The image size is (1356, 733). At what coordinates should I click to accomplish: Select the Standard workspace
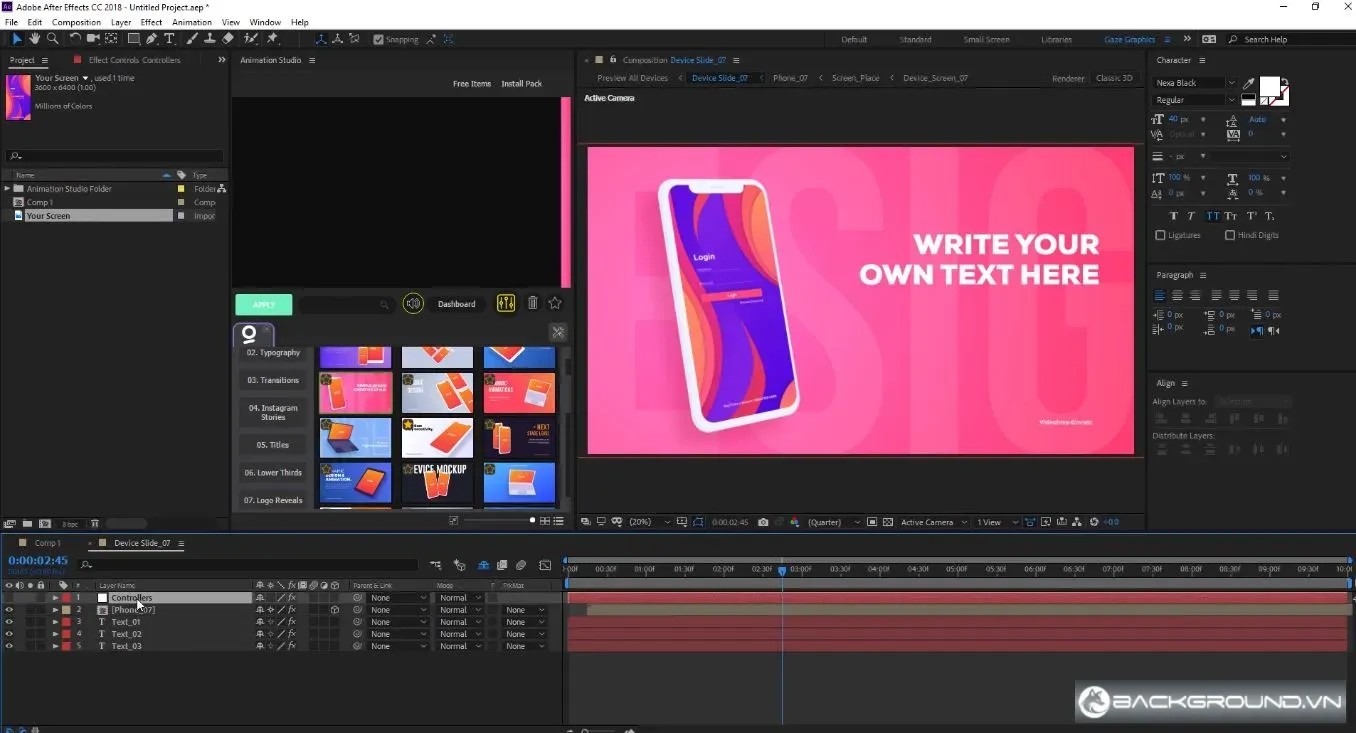coord(915,40)
